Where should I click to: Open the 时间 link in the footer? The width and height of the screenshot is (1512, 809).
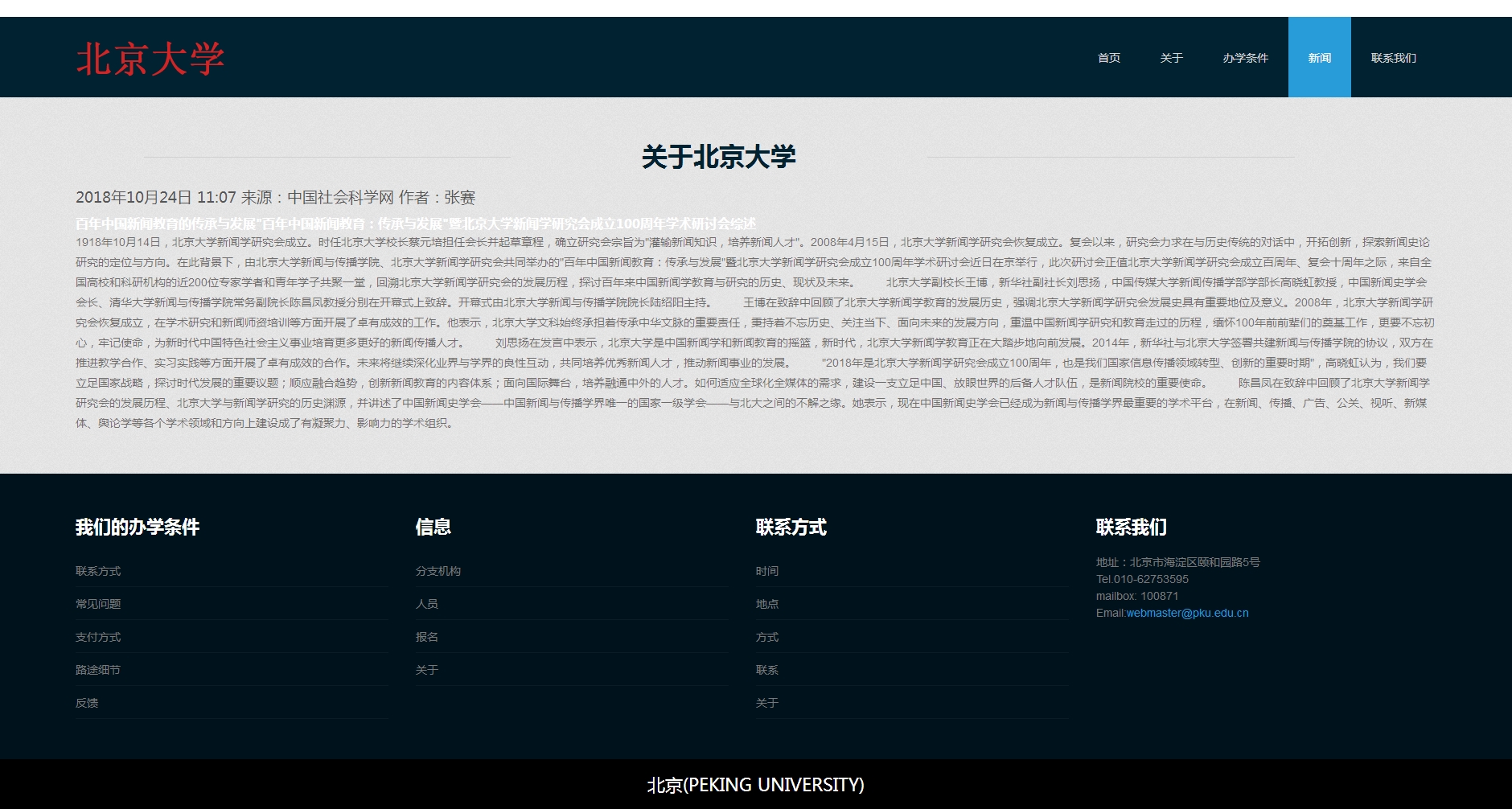(767, 571)
